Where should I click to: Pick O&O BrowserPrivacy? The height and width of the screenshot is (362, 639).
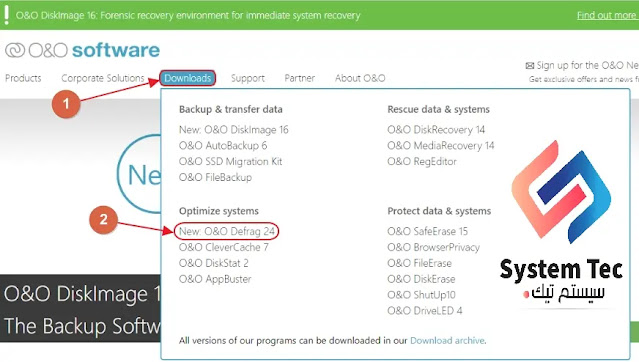point(434,247)
